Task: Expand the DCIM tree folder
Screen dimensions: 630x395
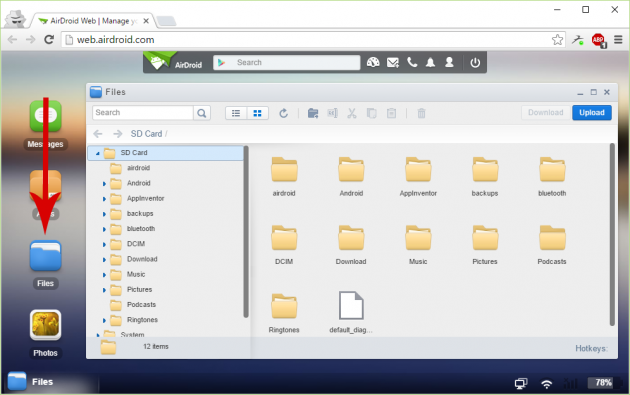Action: coord(104,244)
